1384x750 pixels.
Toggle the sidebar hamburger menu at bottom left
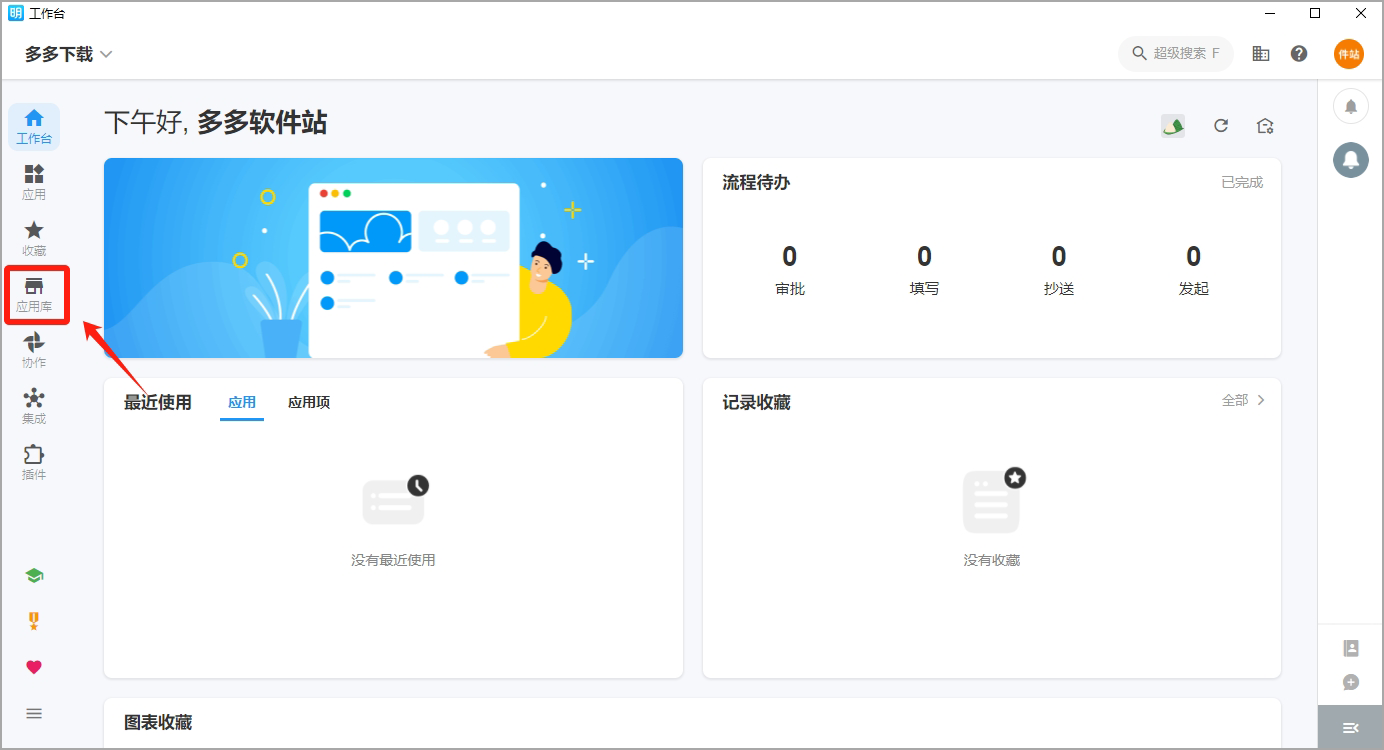(34, 713)
